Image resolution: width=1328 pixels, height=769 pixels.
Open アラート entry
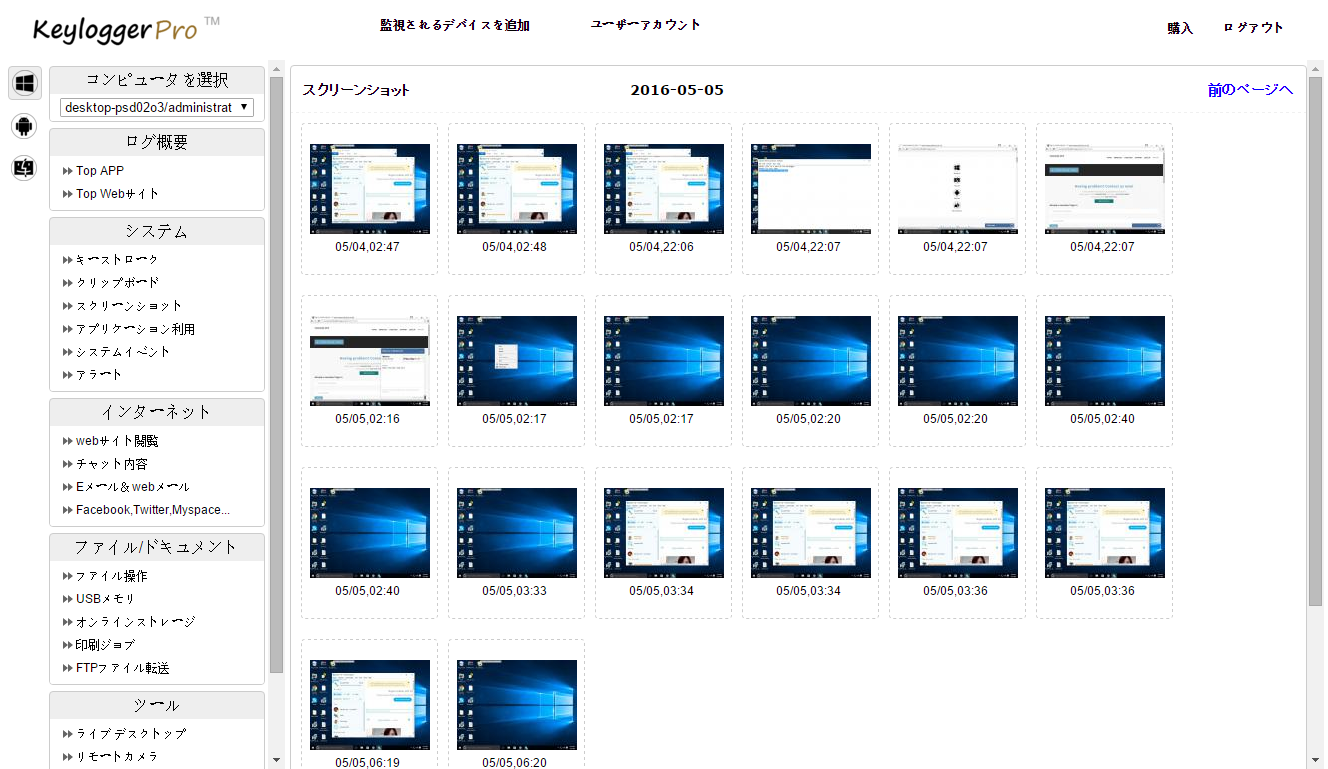point(99,375)
